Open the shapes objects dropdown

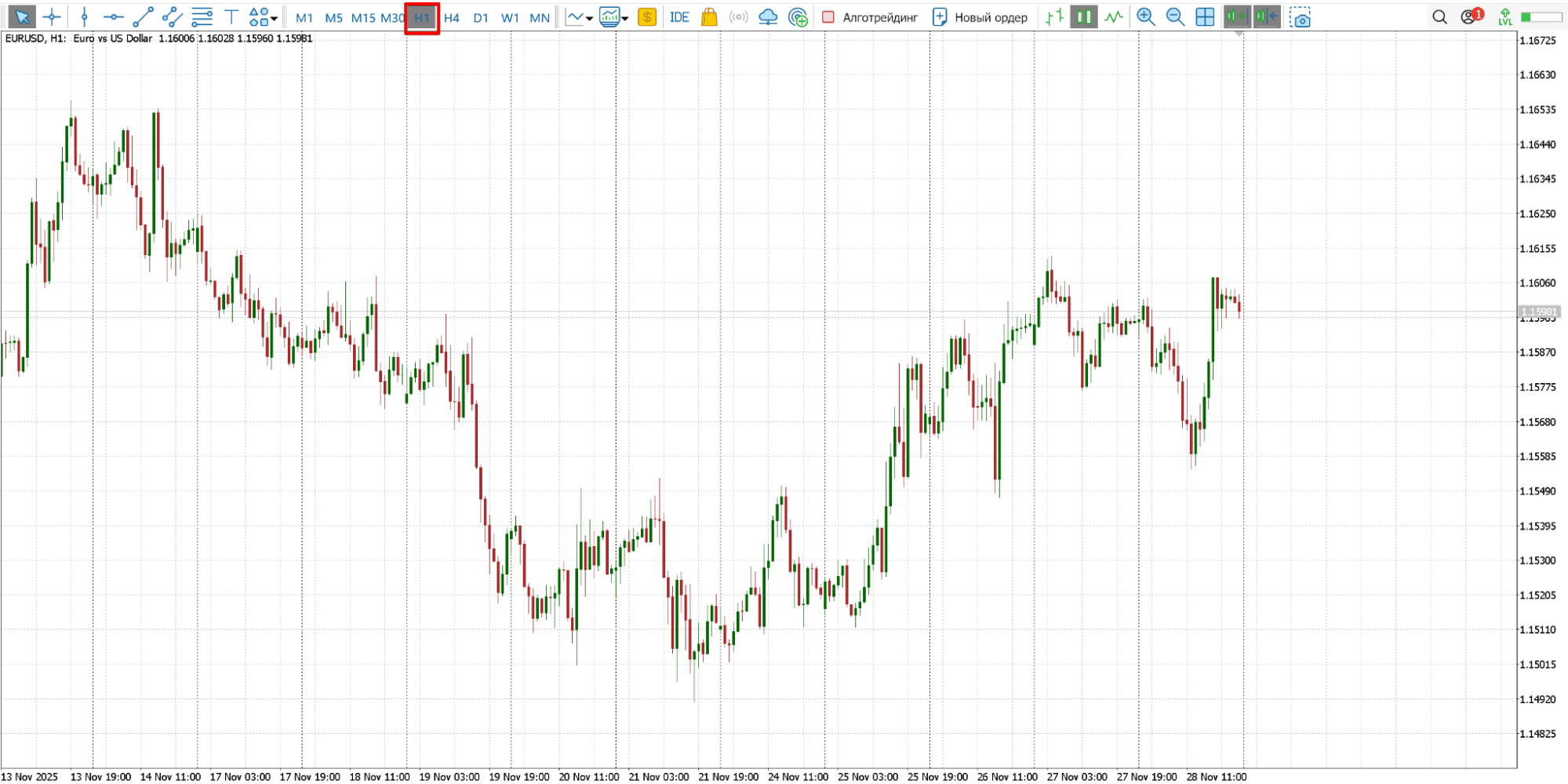[263, 16]
